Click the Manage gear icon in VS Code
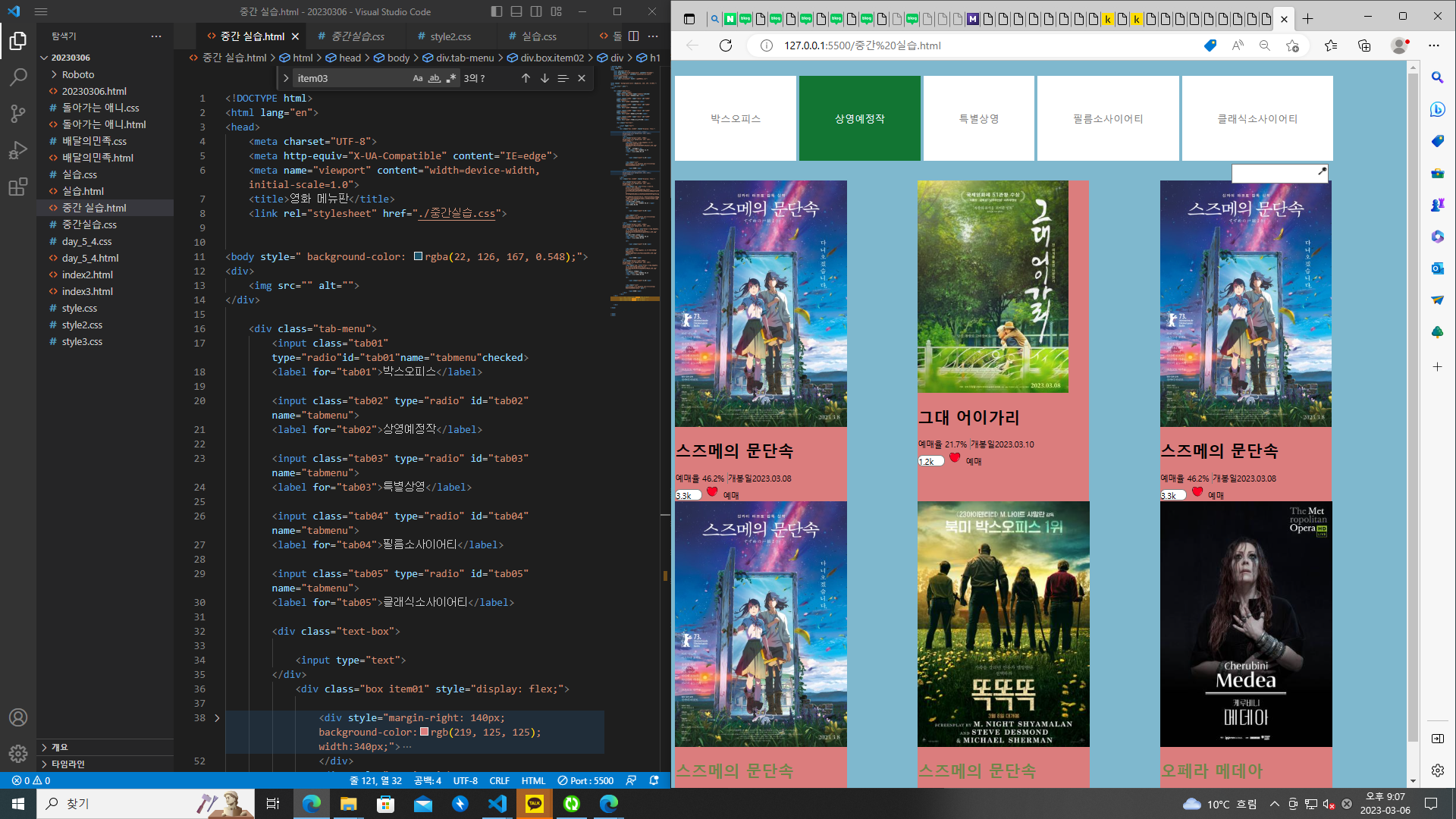Viewport: 1456px width, 819px height. pyautogui.click(x=18, y=754)
